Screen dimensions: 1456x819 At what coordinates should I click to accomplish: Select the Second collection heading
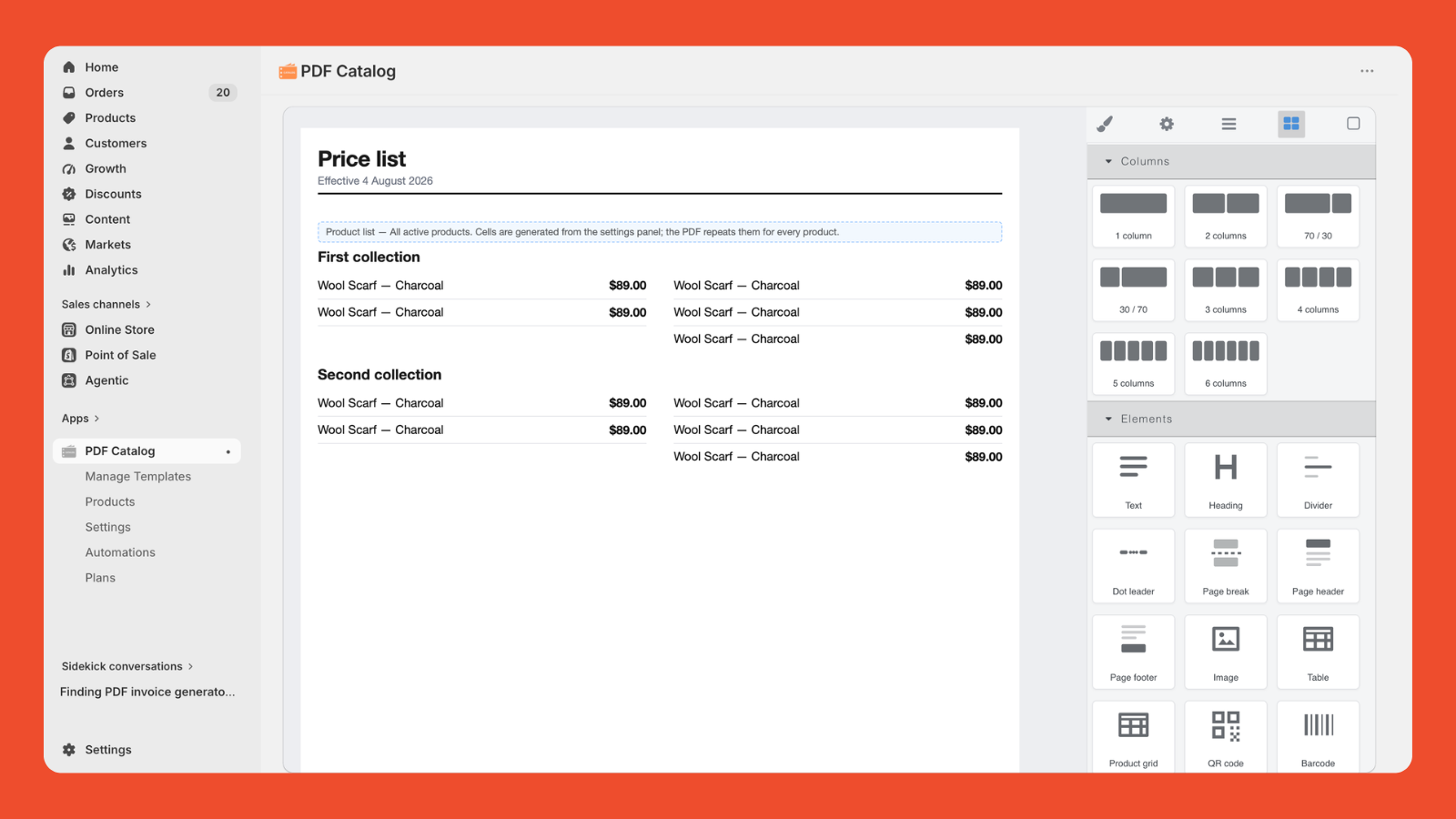coord(379,375)
